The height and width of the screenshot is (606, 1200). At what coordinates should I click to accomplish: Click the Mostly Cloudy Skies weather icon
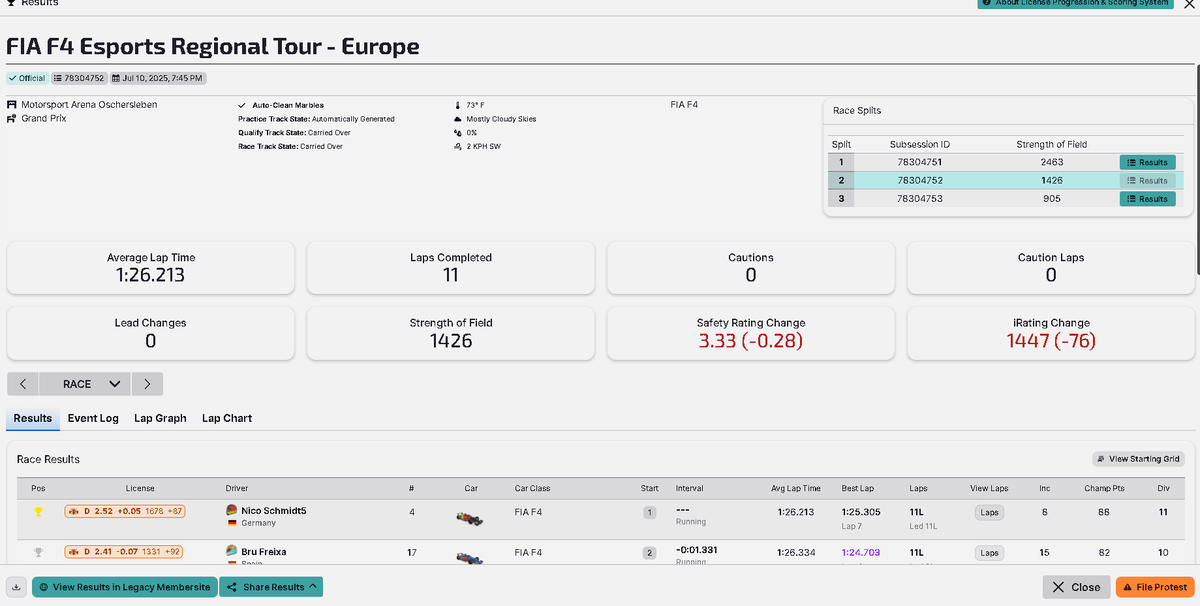click(457, 118)
